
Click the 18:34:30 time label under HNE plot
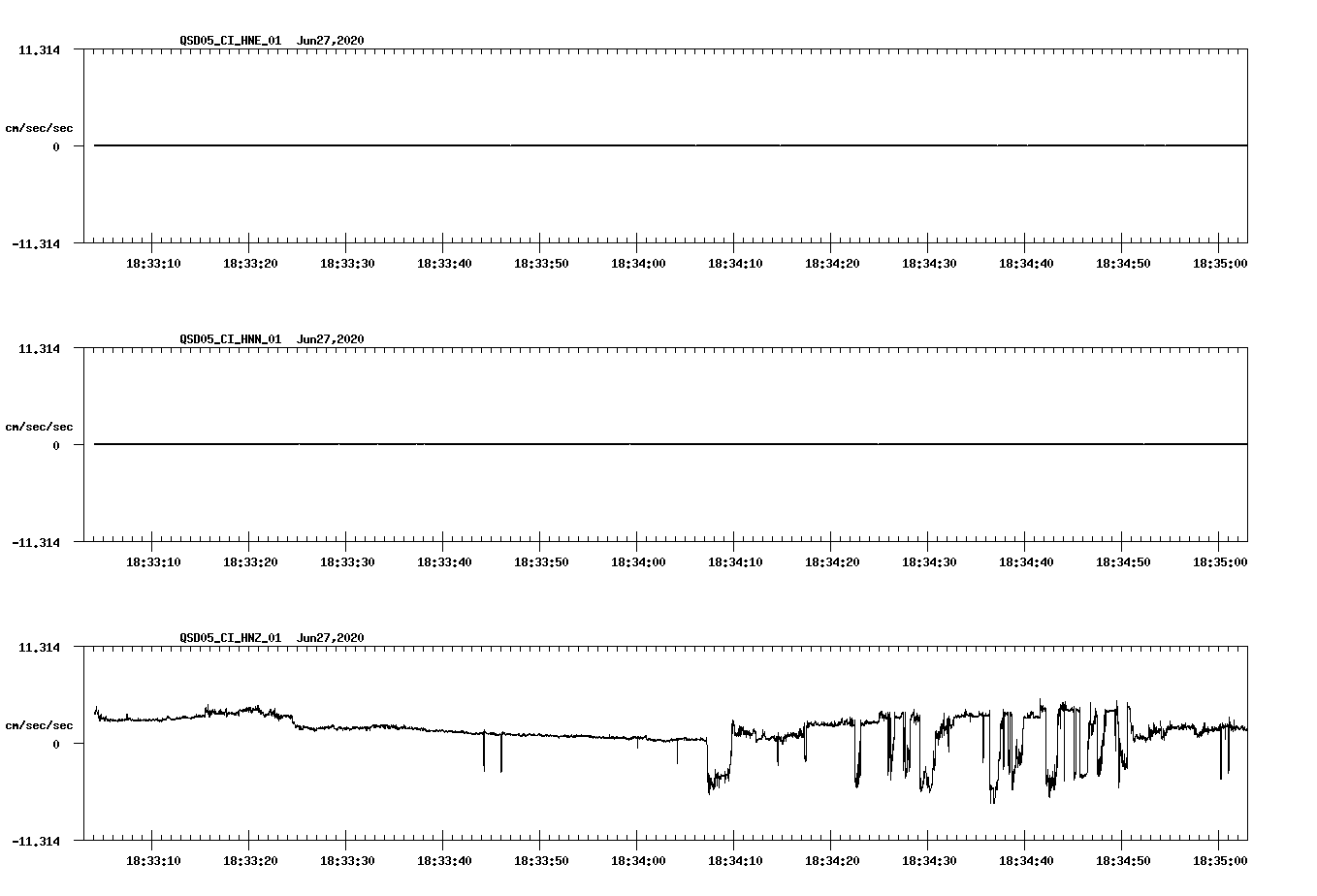[x=929, y=264]
